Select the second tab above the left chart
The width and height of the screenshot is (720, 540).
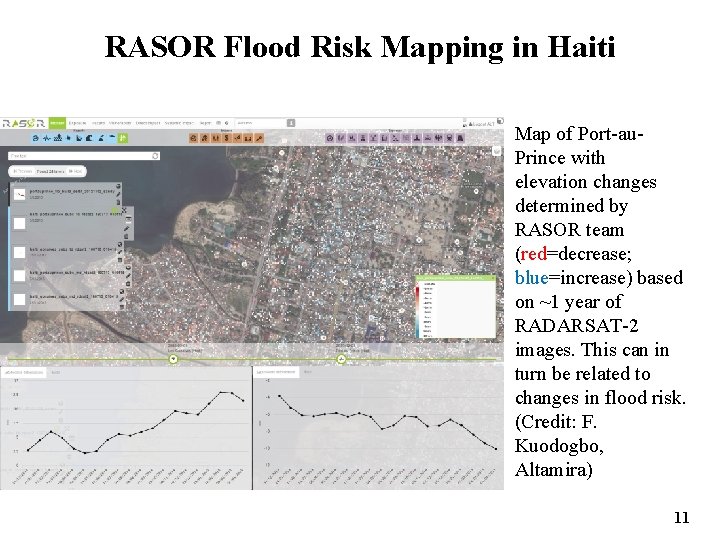pos(56,372)
